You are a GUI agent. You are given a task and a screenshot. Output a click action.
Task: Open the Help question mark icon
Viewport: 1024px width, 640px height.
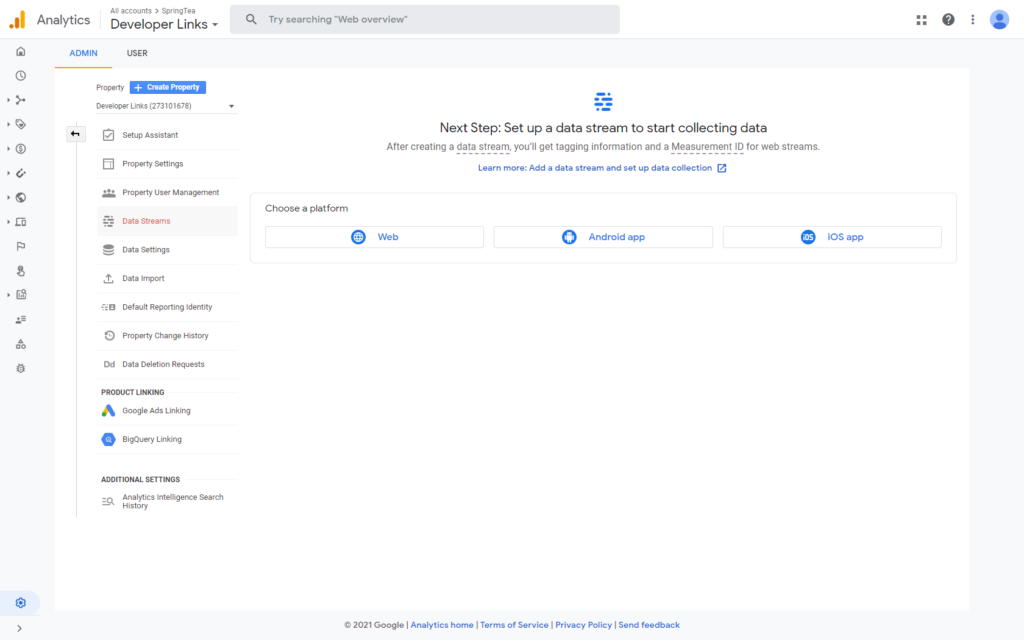pos(948,20)
